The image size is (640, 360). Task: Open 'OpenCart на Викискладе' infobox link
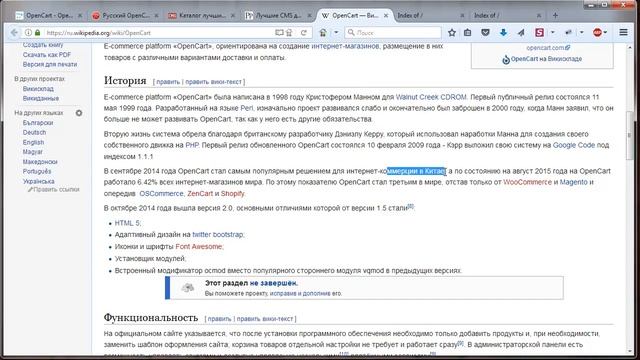click(546, 59)
